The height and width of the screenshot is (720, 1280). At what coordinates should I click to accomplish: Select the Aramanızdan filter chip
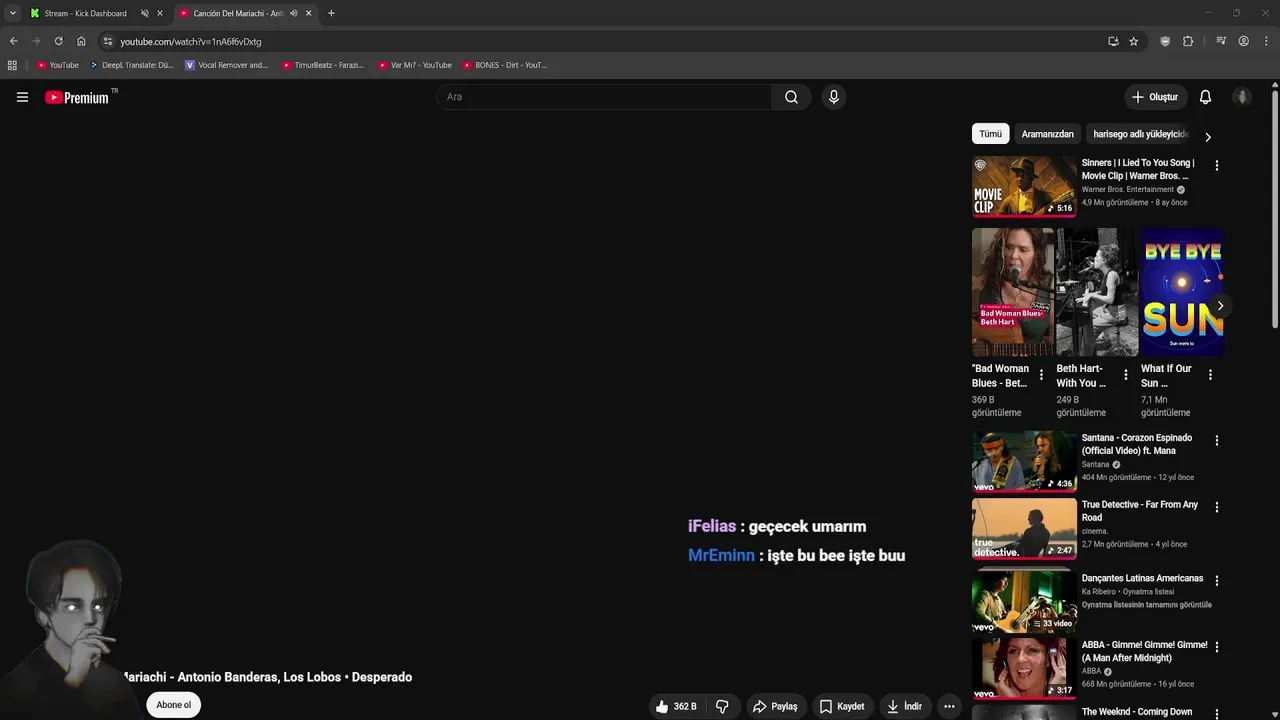click(1047, 134)
